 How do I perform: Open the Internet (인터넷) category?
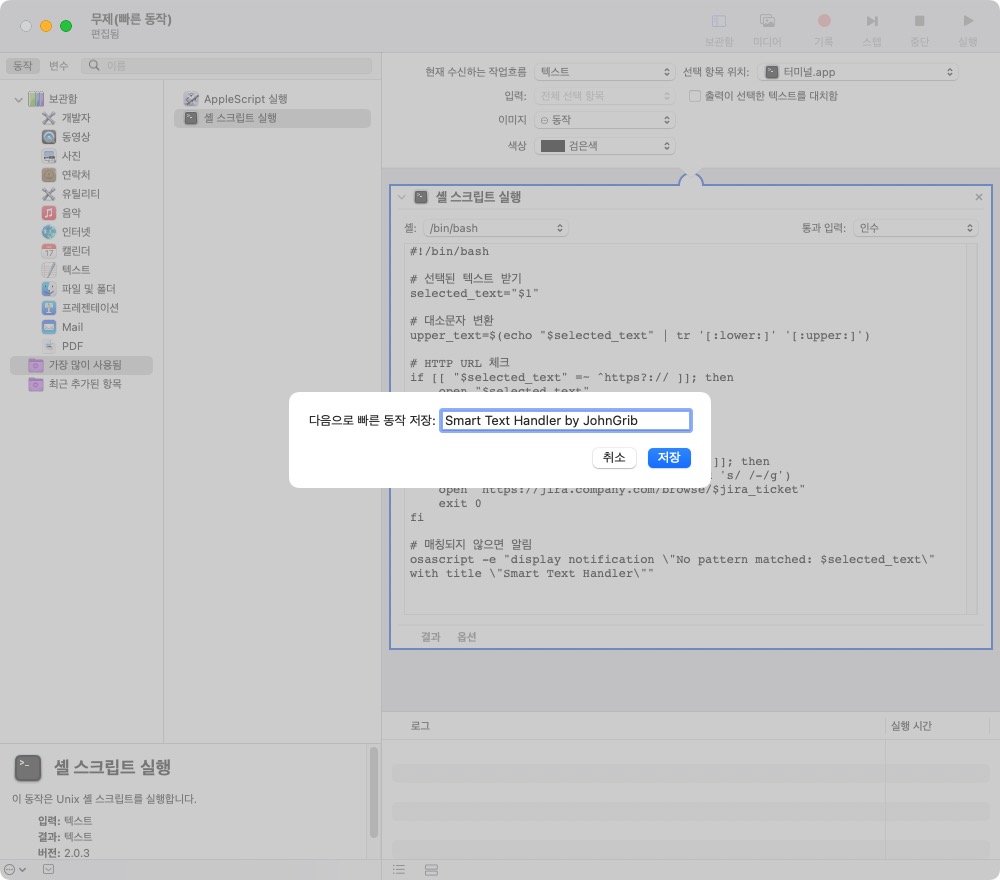coord(76,232)
